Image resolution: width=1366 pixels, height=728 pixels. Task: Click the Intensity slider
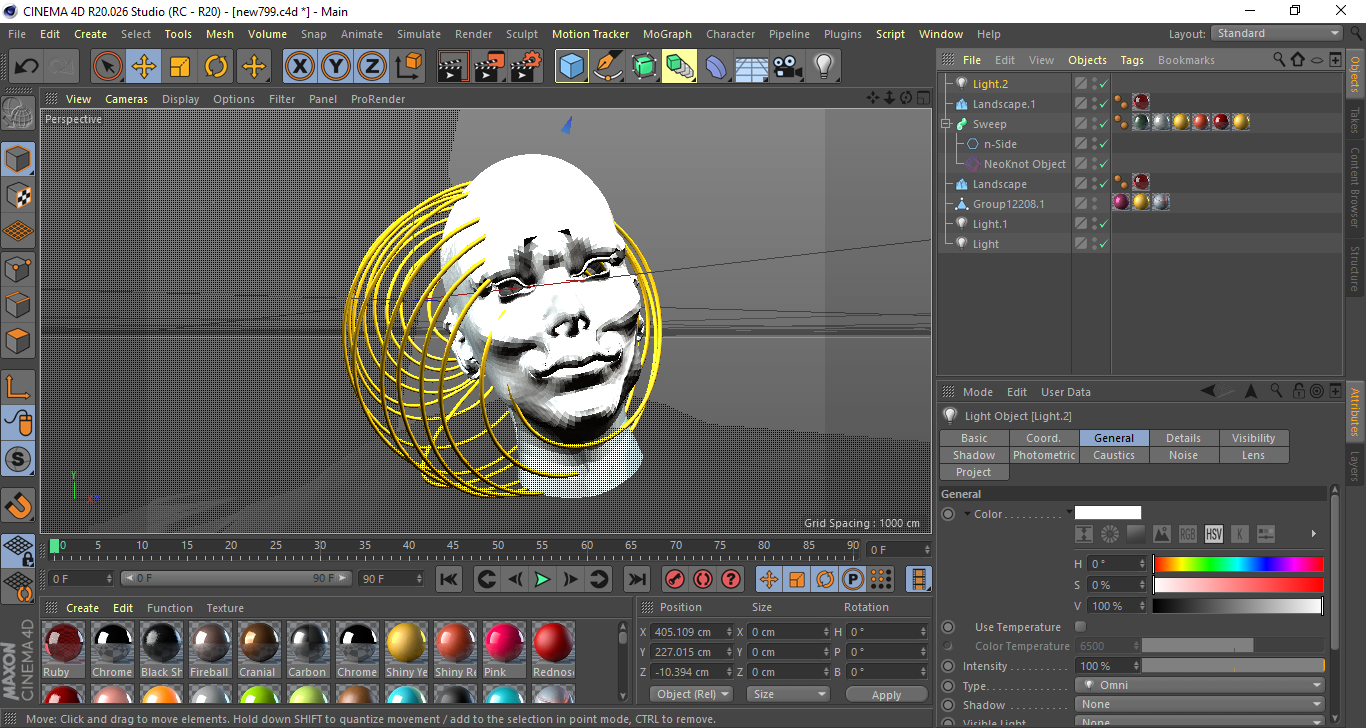pos(1233,666)
